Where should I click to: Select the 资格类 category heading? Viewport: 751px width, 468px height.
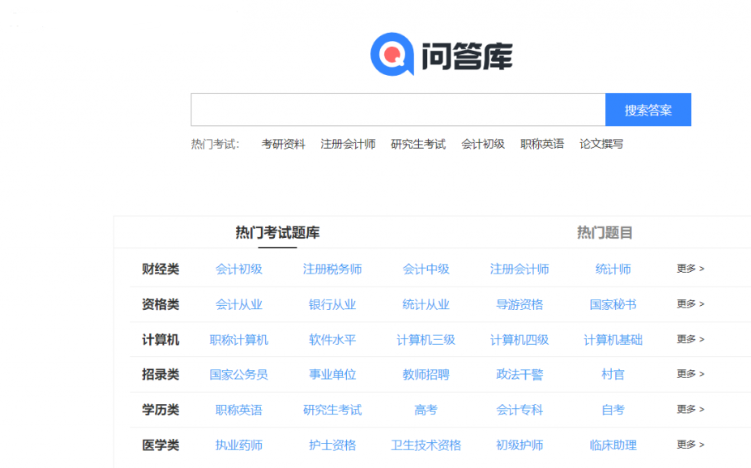tap(160, 305)
